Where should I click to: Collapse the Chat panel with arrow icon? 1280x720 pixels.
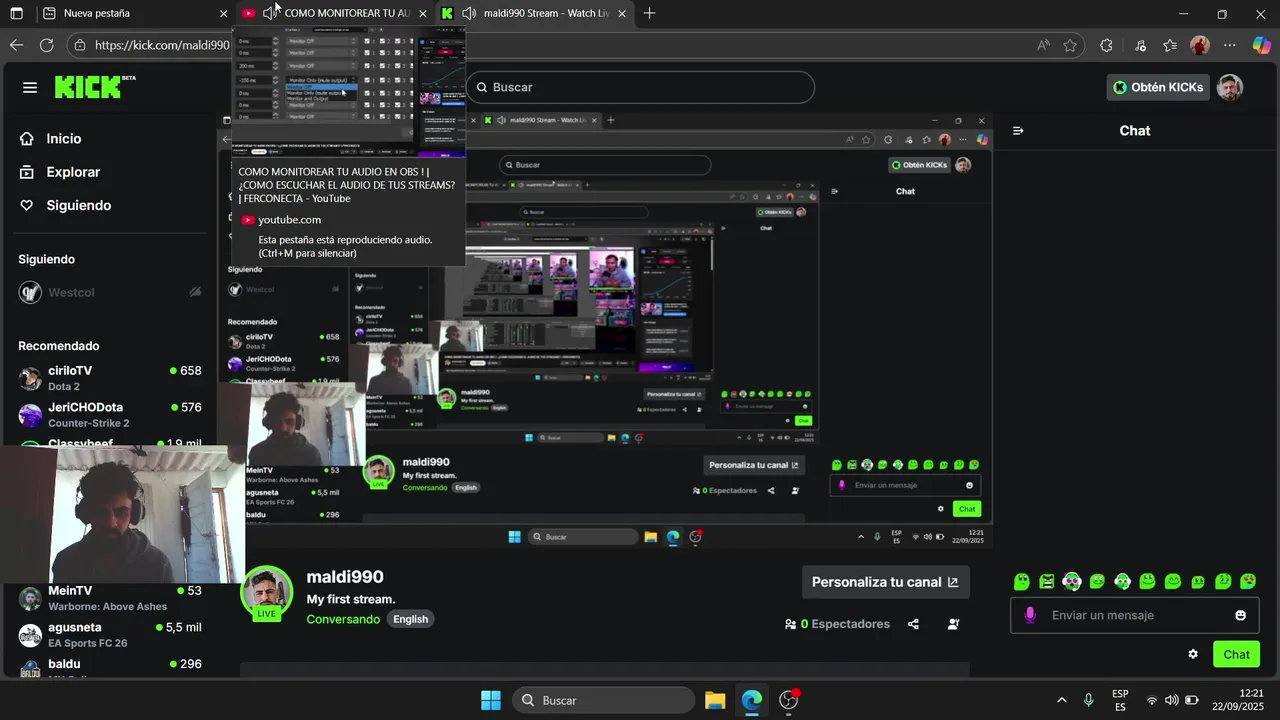pos(1018,131)
